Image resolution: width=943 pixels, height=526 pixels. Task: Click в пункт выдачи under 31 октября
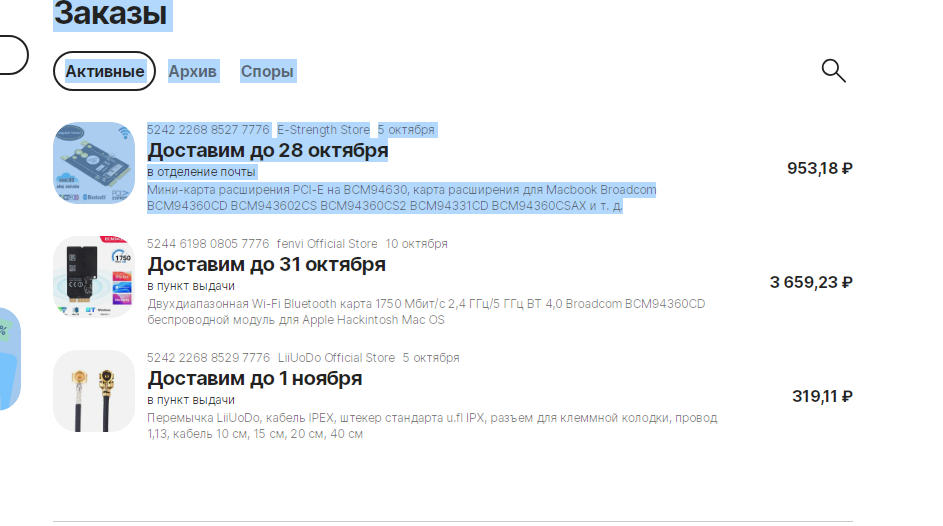point(191,286)
